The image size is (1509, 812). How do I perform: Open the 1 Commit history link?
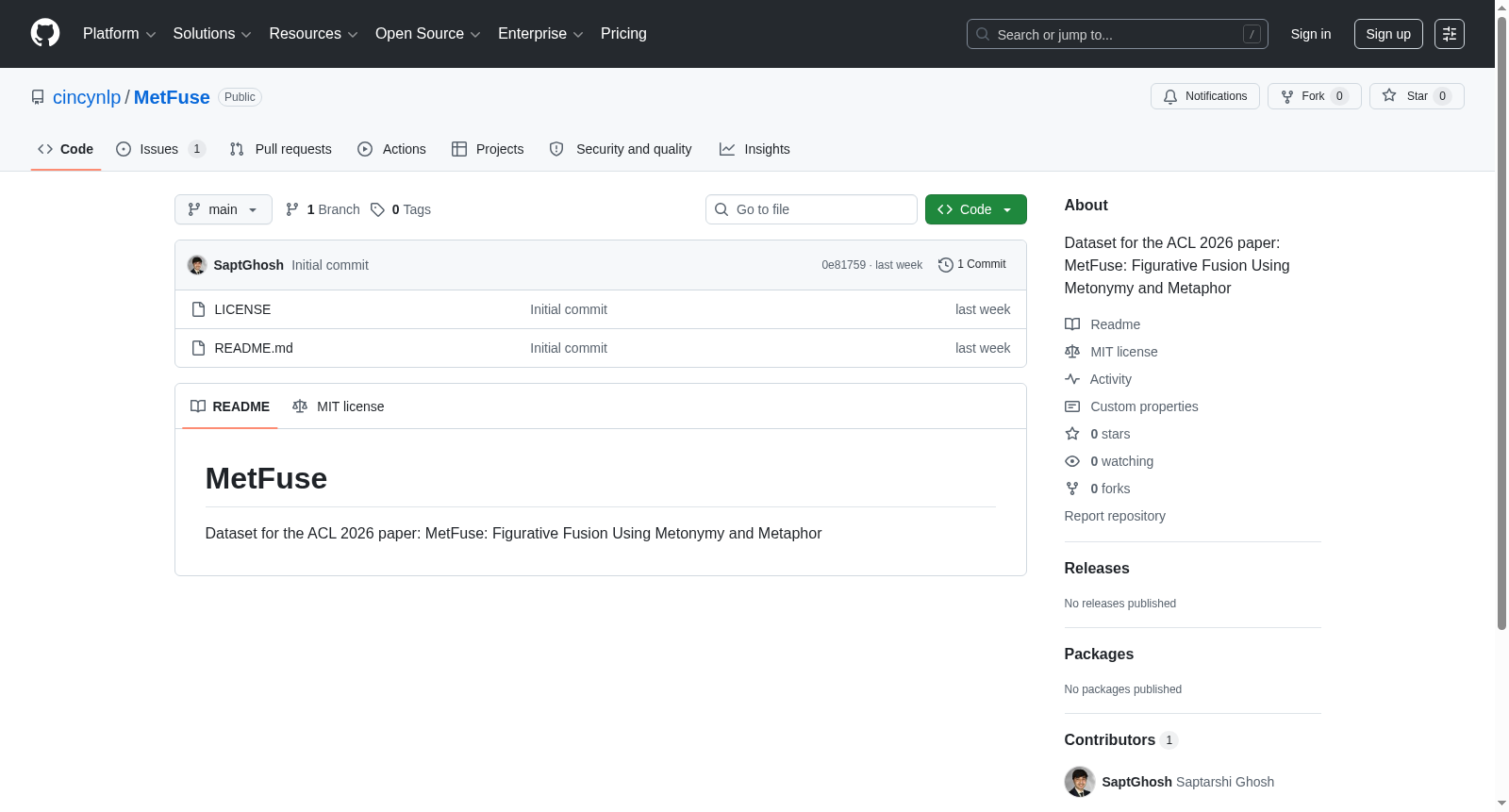pos(972,265)
